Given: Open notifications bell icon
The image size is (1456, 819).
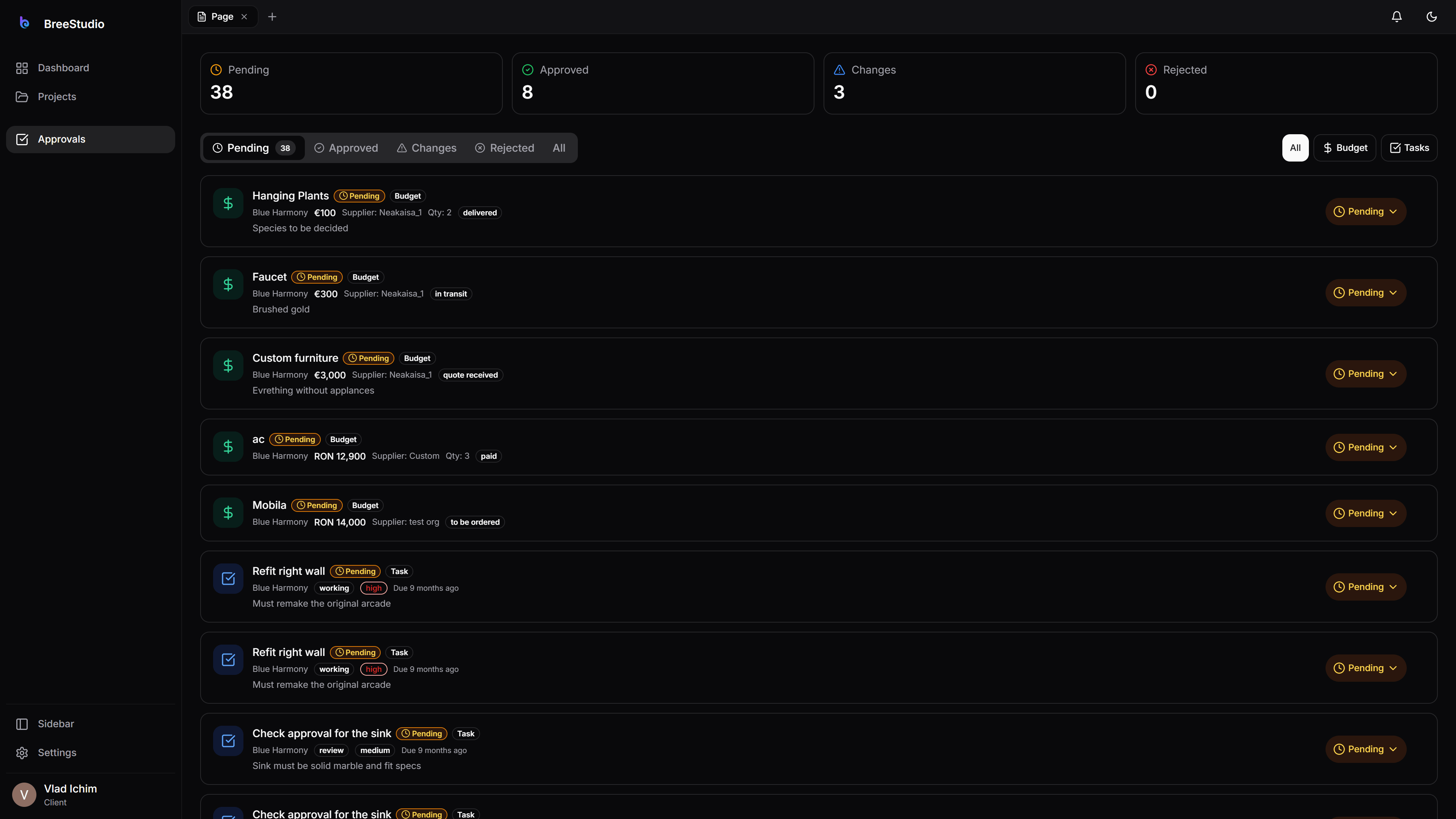Looking at the screenshot, I should 1396,17.
